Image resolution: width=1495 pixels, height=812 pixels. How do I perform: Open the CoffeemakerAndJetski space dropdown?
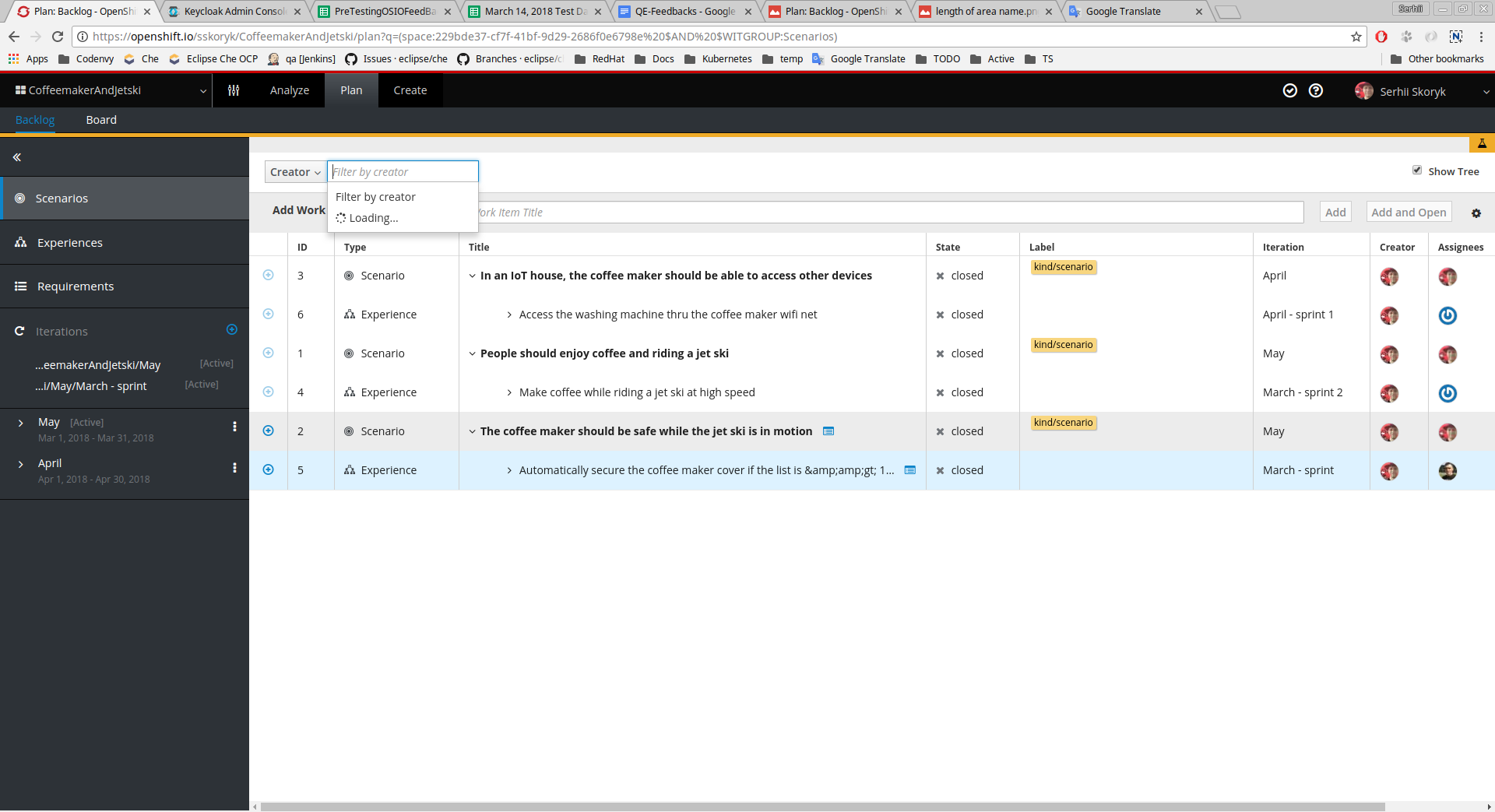pos(111,90)
